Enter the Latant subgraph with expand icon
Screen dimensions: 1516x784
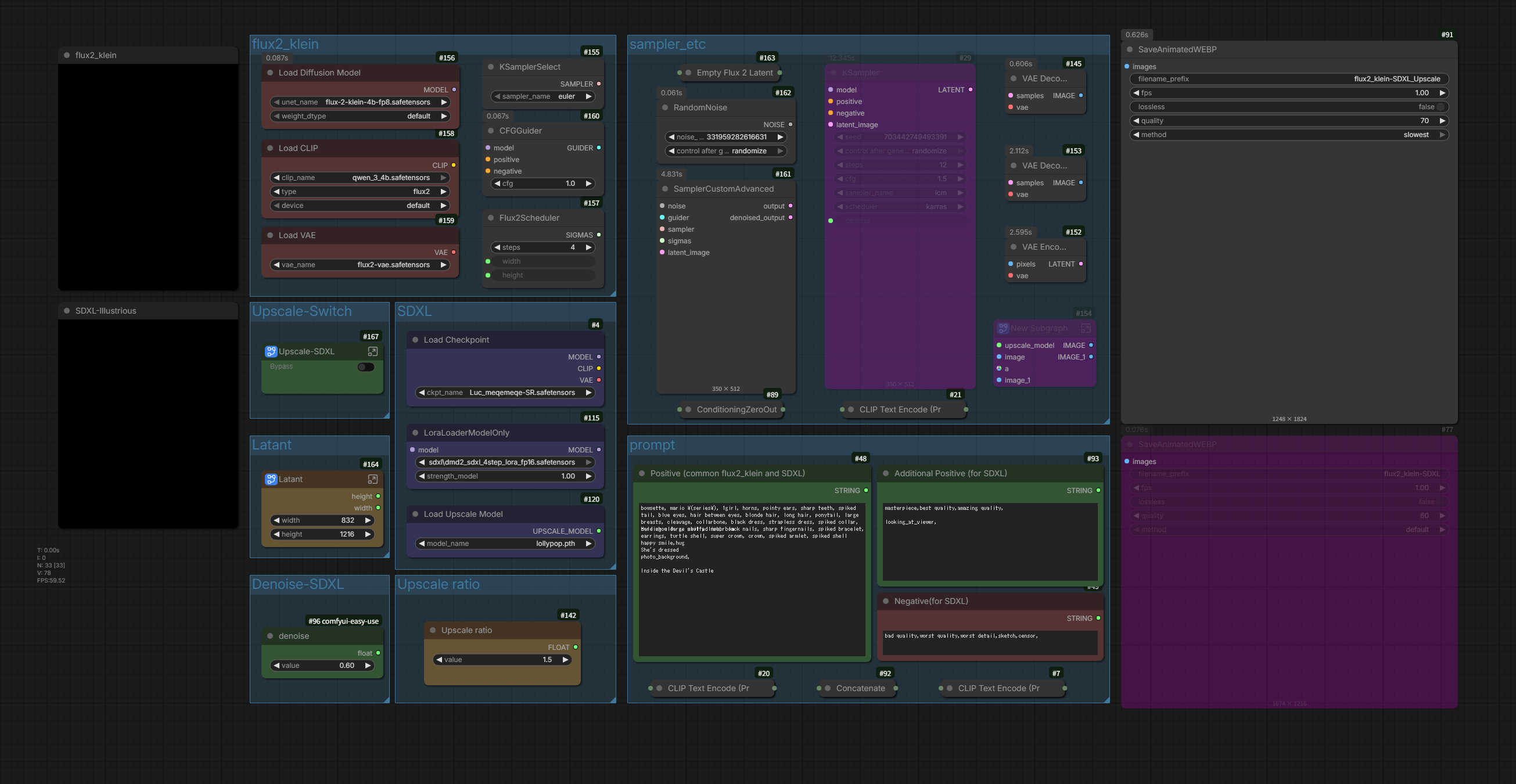click(372, 479)
